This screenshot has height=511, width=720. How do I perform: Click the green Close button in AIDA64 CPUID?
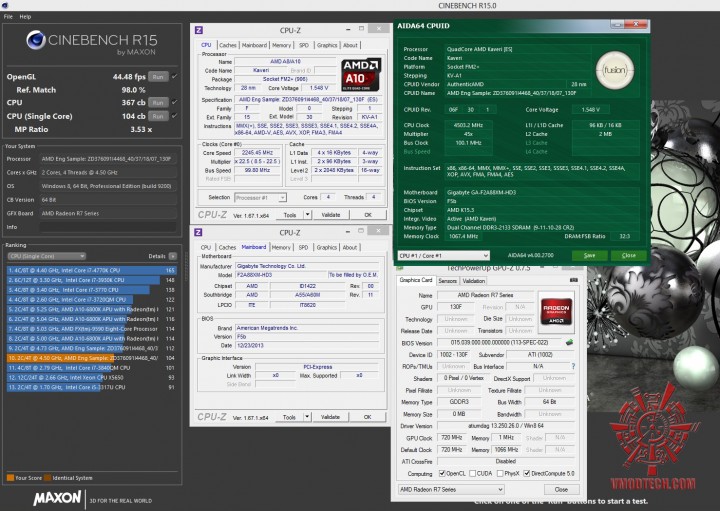pyautogui.click(x=629, y=255)
